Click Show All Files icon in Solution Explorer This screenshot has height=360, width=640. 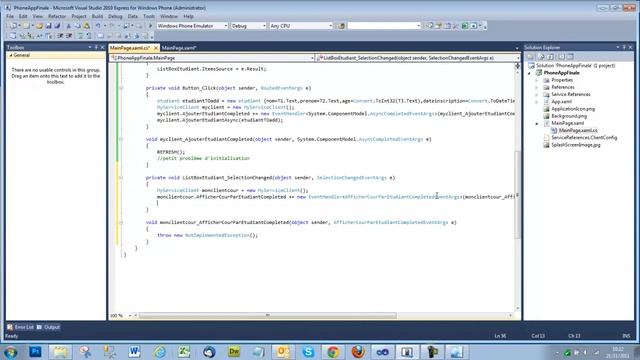[541, 57]
